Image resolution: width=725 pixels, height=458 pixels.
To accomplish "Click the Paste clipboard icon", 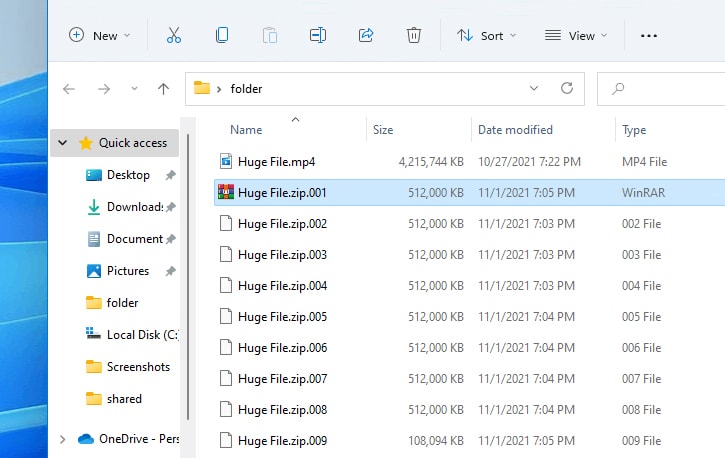I will pyautogui.click(x=270, y=36).
